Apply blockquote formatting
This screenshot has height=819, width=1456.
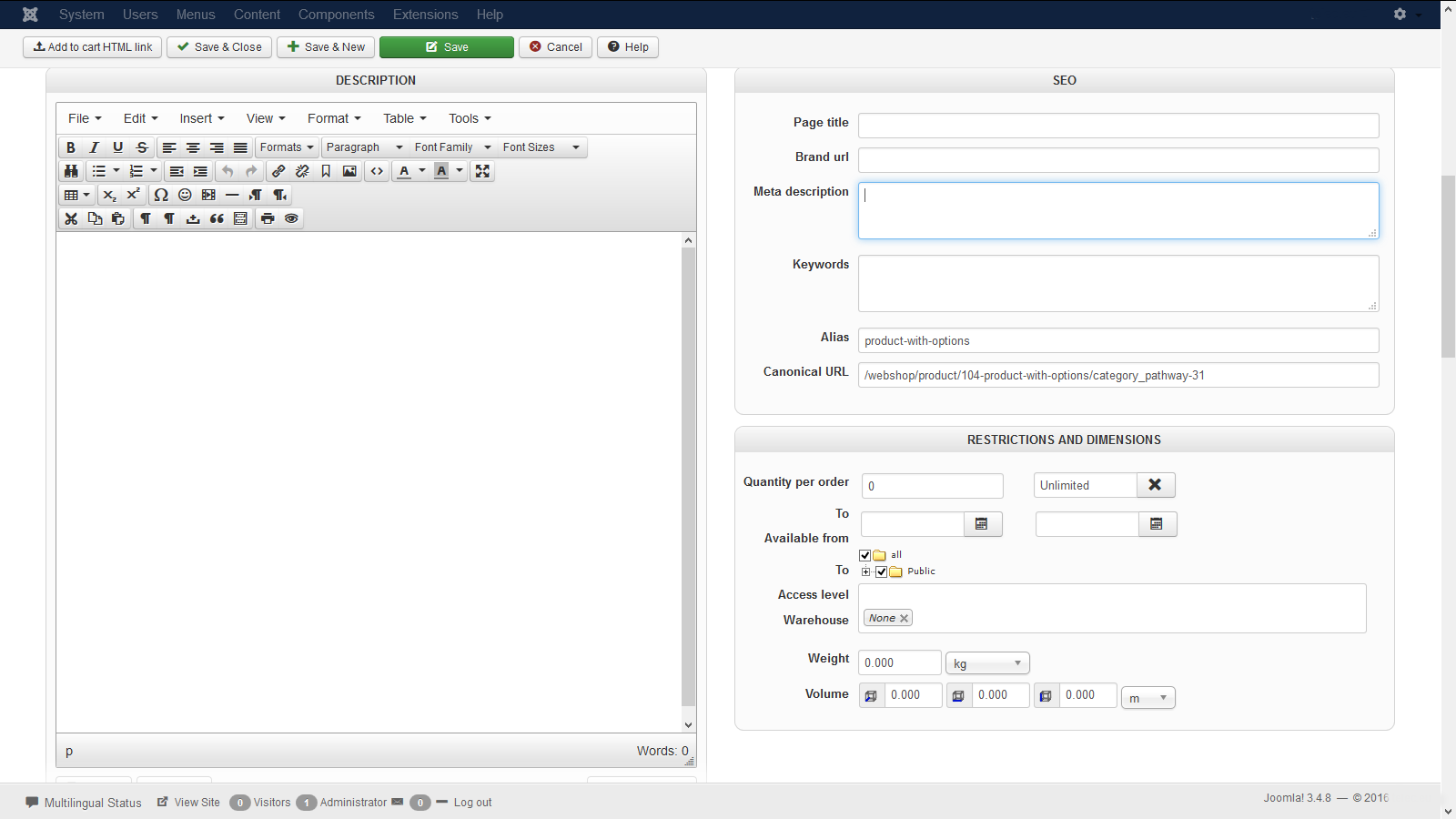pyautogui.click(x=217, y=218)
